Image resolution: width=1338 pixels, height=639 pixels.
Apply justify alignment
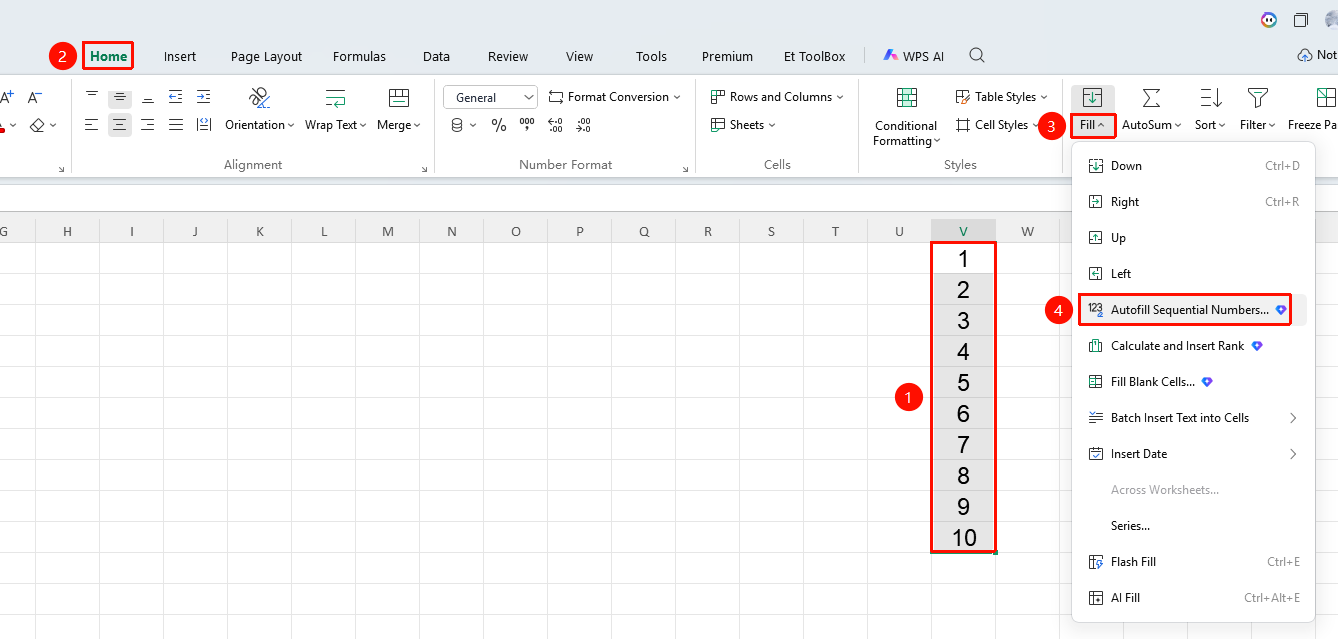(x=176, y=125)
